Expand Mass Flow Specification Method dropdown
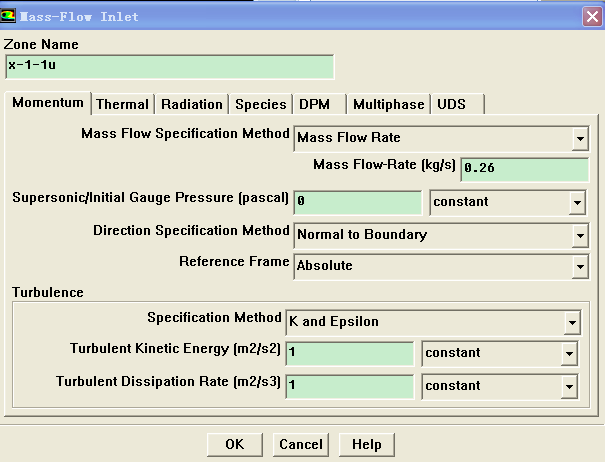Image resolution: width=605 pixels, height=462 pixels. tap(579, 138)
